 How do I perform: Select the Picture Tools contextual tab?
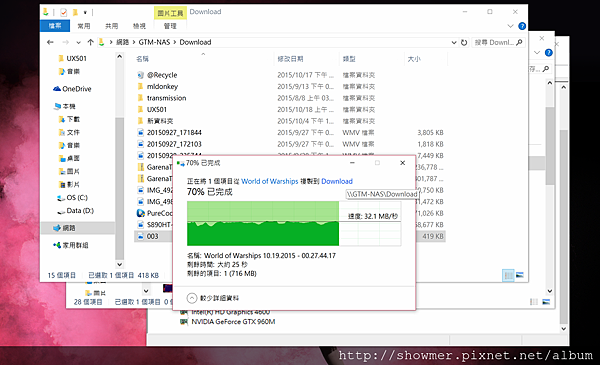pos(170,13)
